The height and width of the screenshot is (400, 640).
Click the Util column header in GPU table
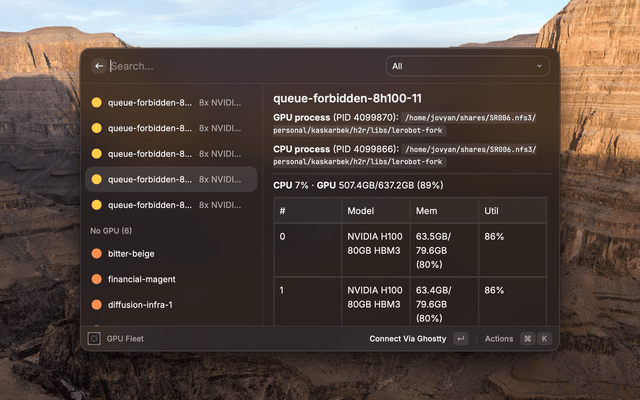click(x=493, y=211)
